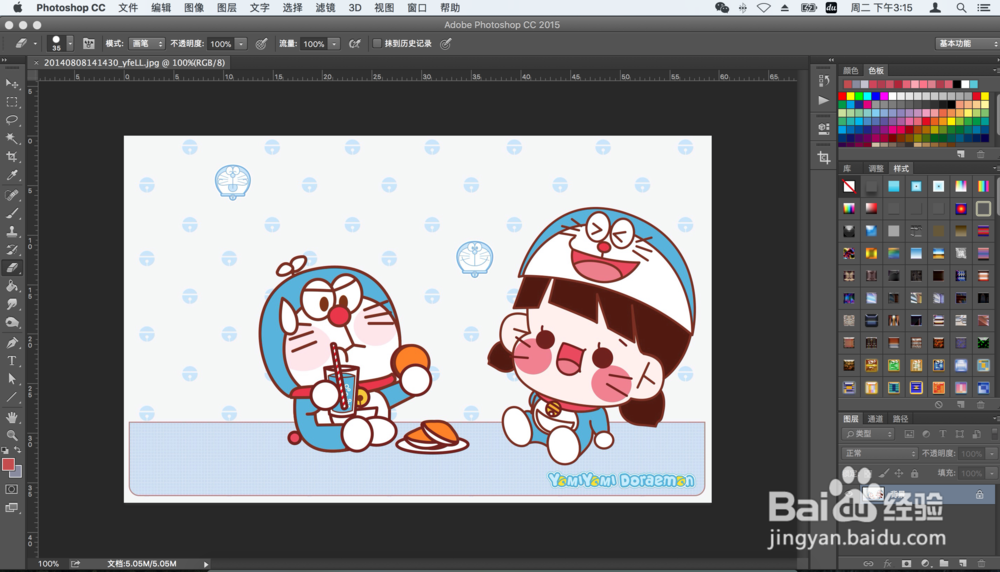1000x572 pixels.
Task: Toggle Quick Mask mode
Action: pos(12,489)
